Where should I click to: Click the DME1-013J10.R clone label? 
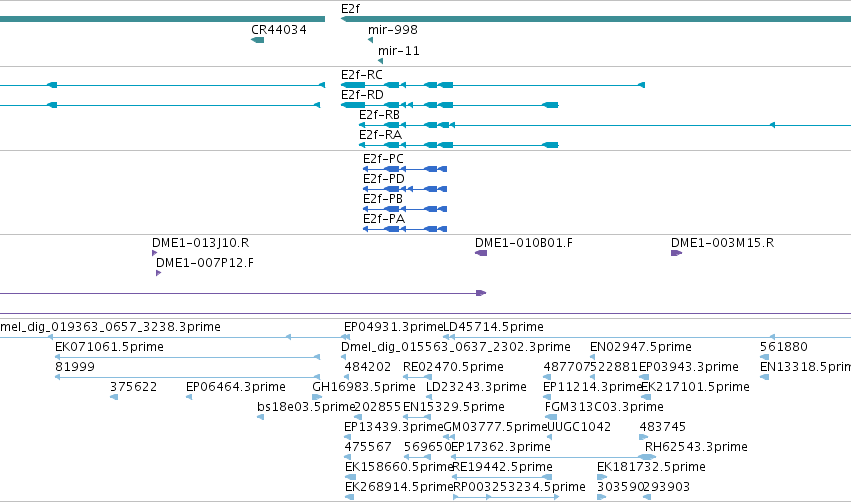[200, 243]
